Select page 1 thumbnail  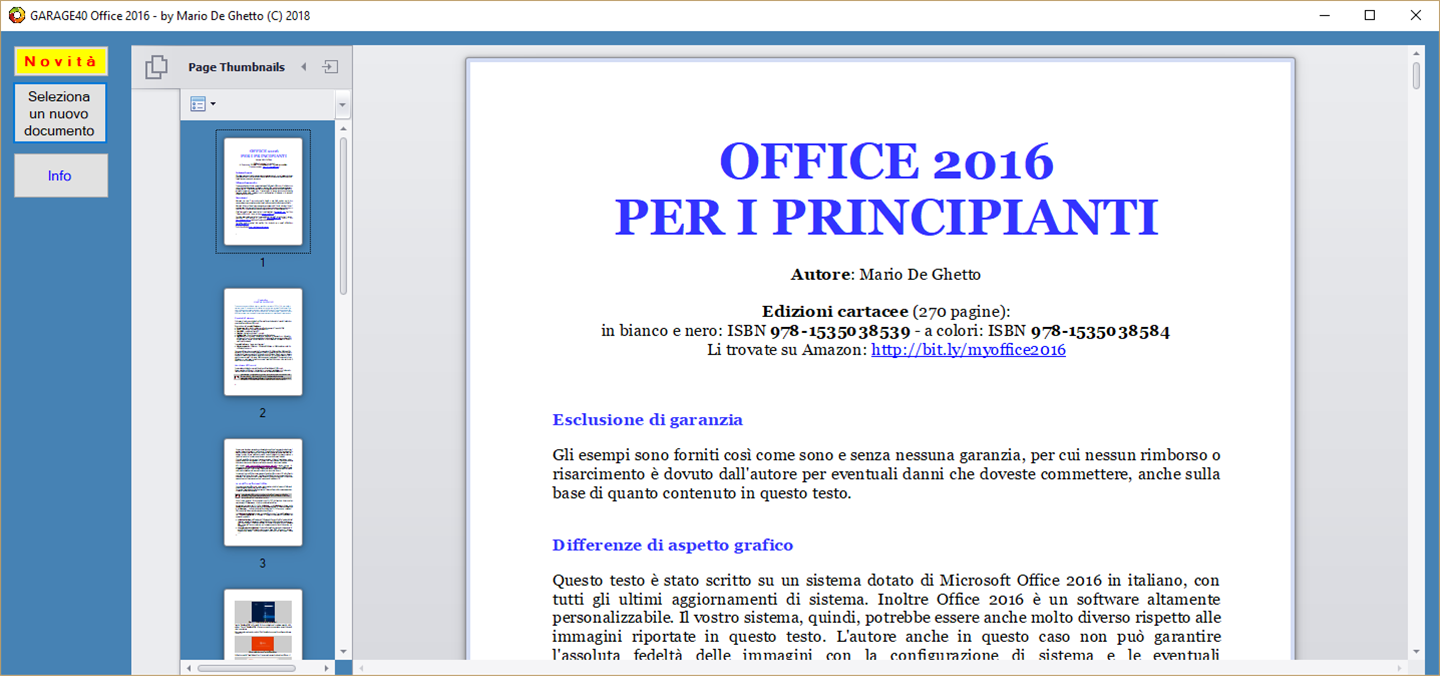click(263, 191)
